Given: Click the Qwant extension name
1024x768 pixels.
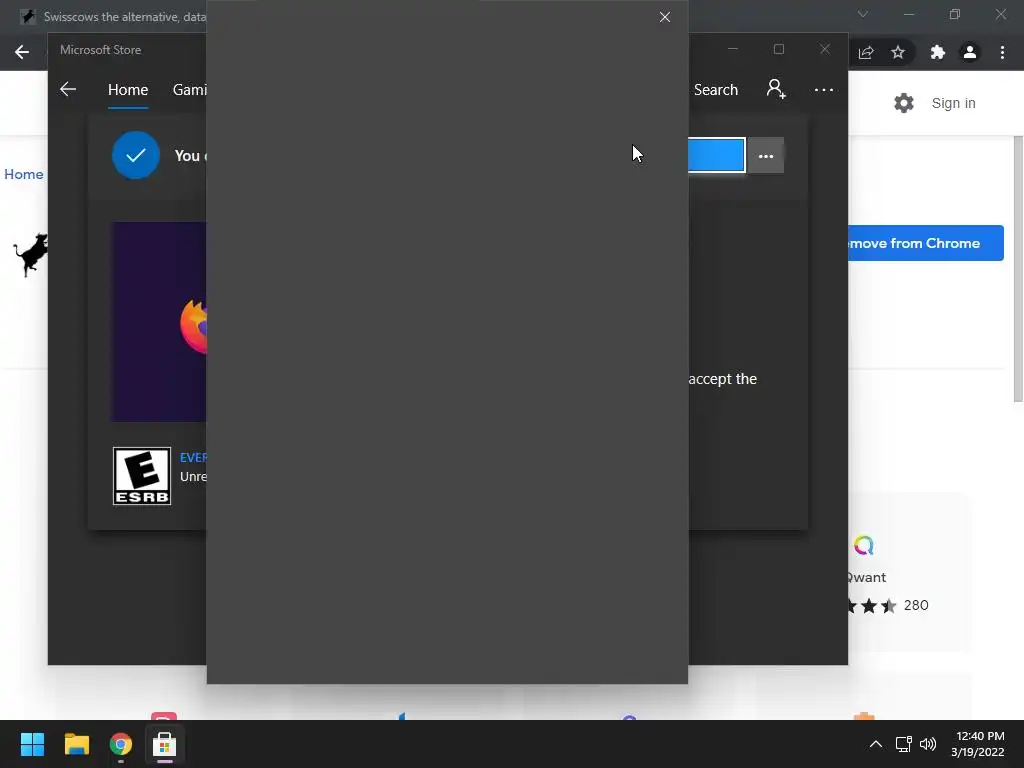Looking at the screenshot, I should point(867,577).
